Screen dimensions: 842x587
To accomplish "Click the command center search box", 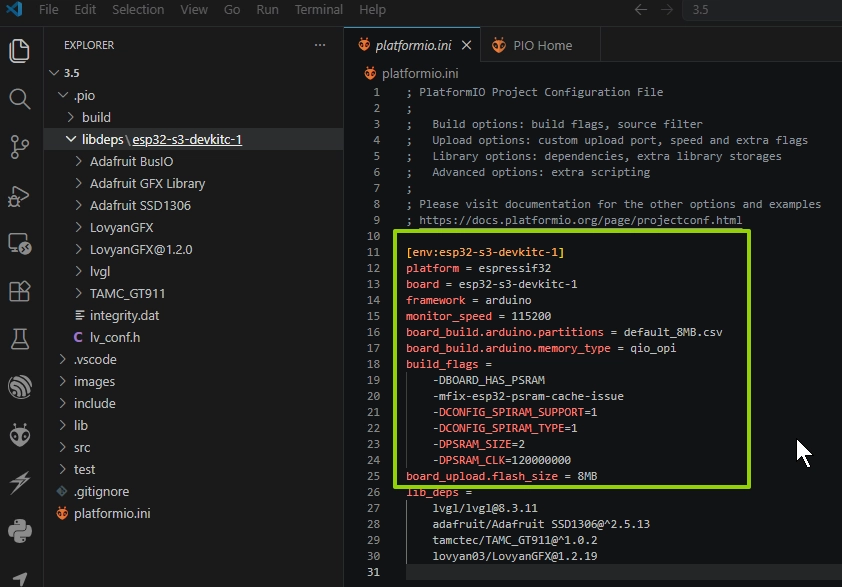I will 763,10.
